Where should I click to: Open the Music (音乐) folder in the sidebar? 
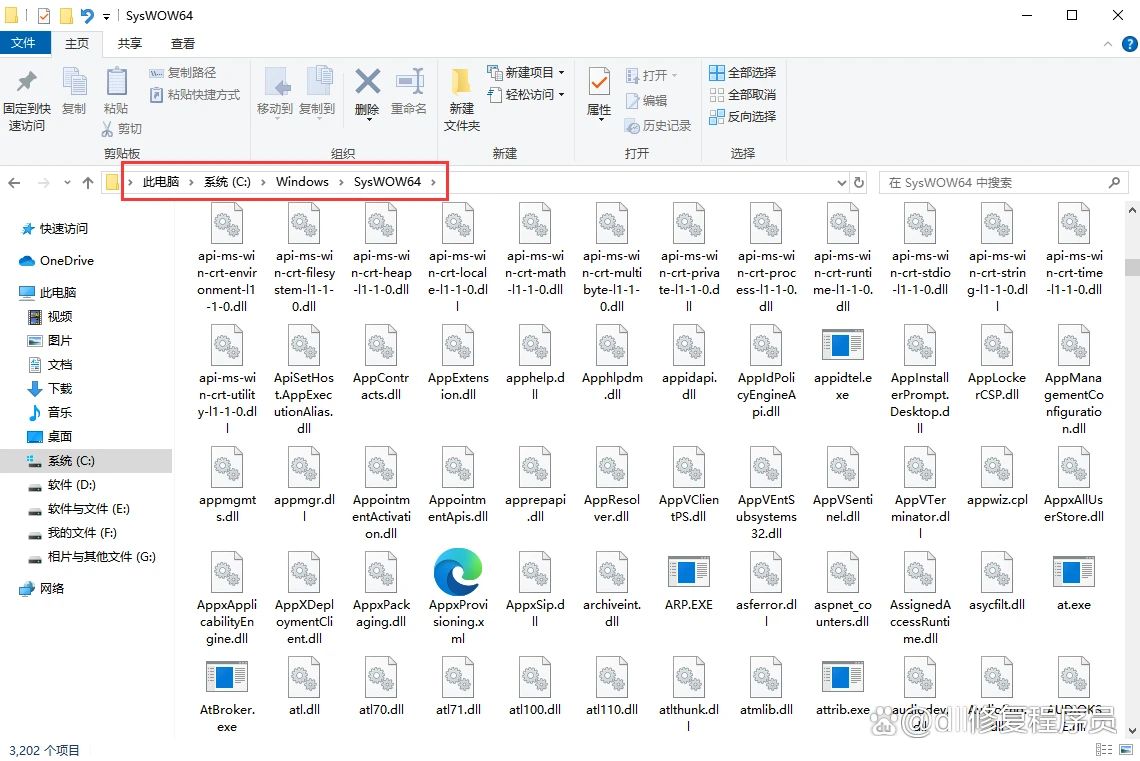click(50, 412)
